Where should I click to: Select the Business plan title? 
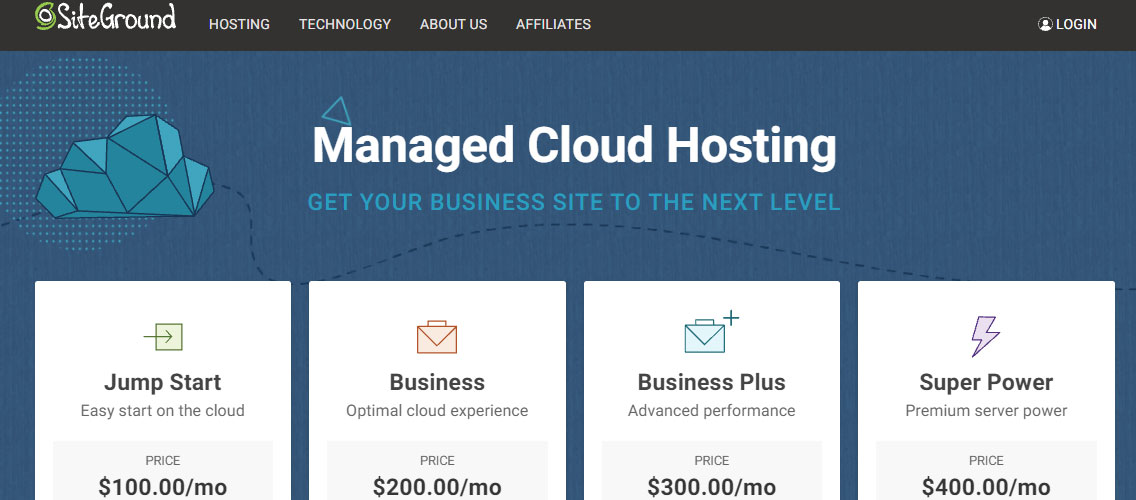437,382
